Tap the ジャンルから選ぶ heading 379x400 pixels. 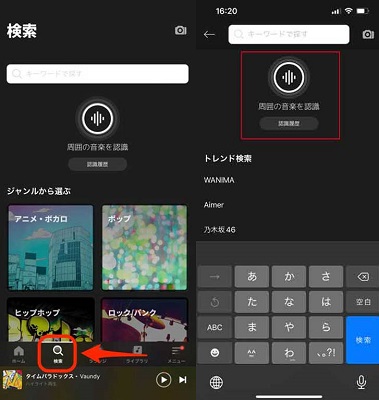coord(39,191)
